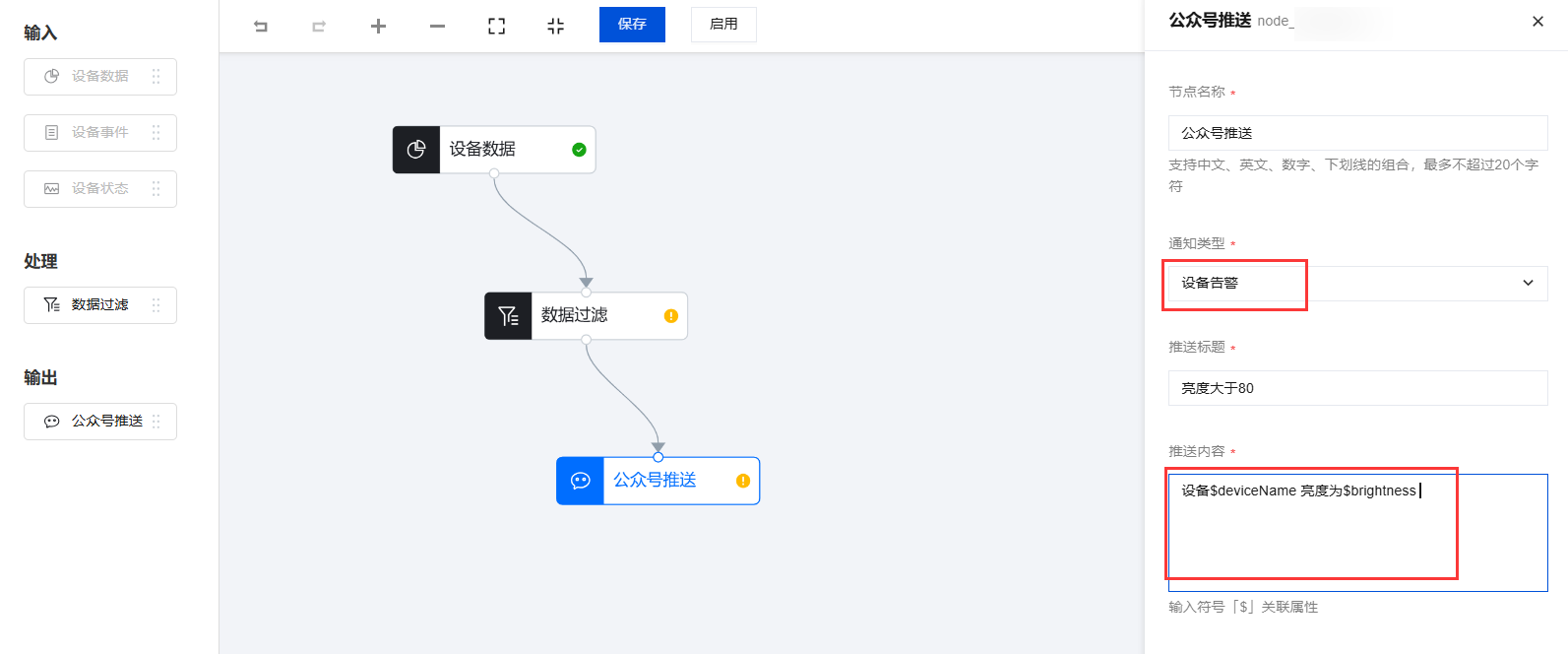Click the collapse view icon

556,27
